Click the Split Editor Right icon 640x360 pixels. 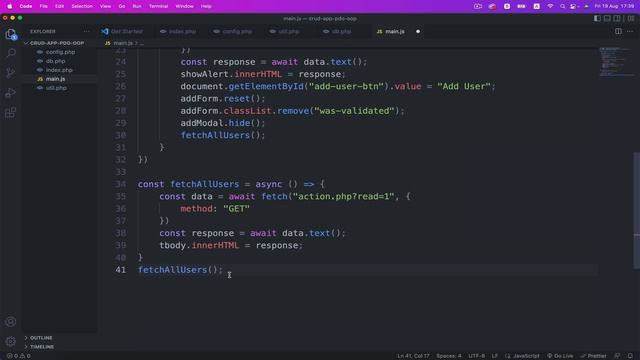[x=618, y=31]
